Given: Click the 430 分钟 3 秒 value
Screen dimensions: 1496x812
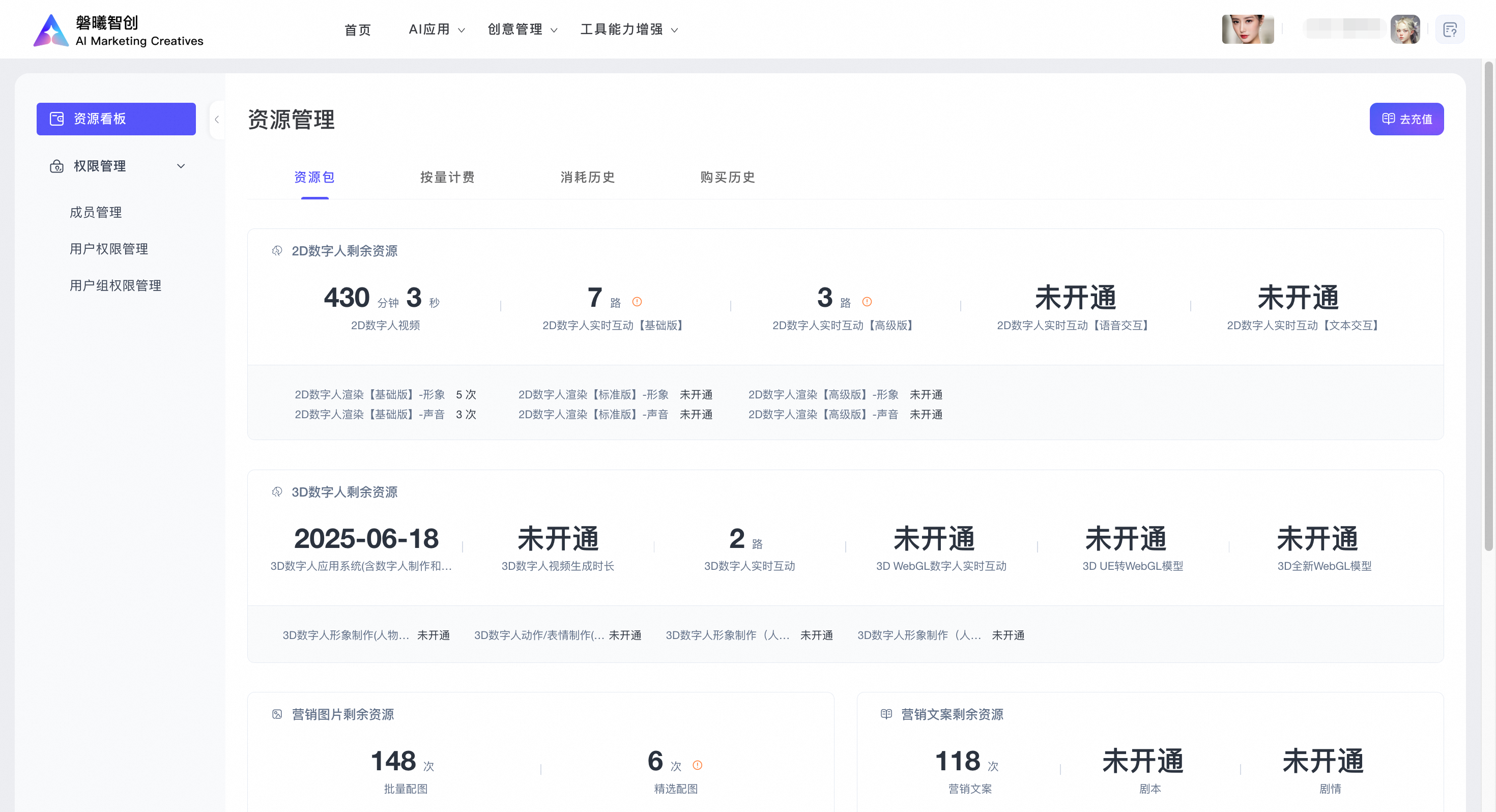Looking at the screenshot, I should pos(382,298).
